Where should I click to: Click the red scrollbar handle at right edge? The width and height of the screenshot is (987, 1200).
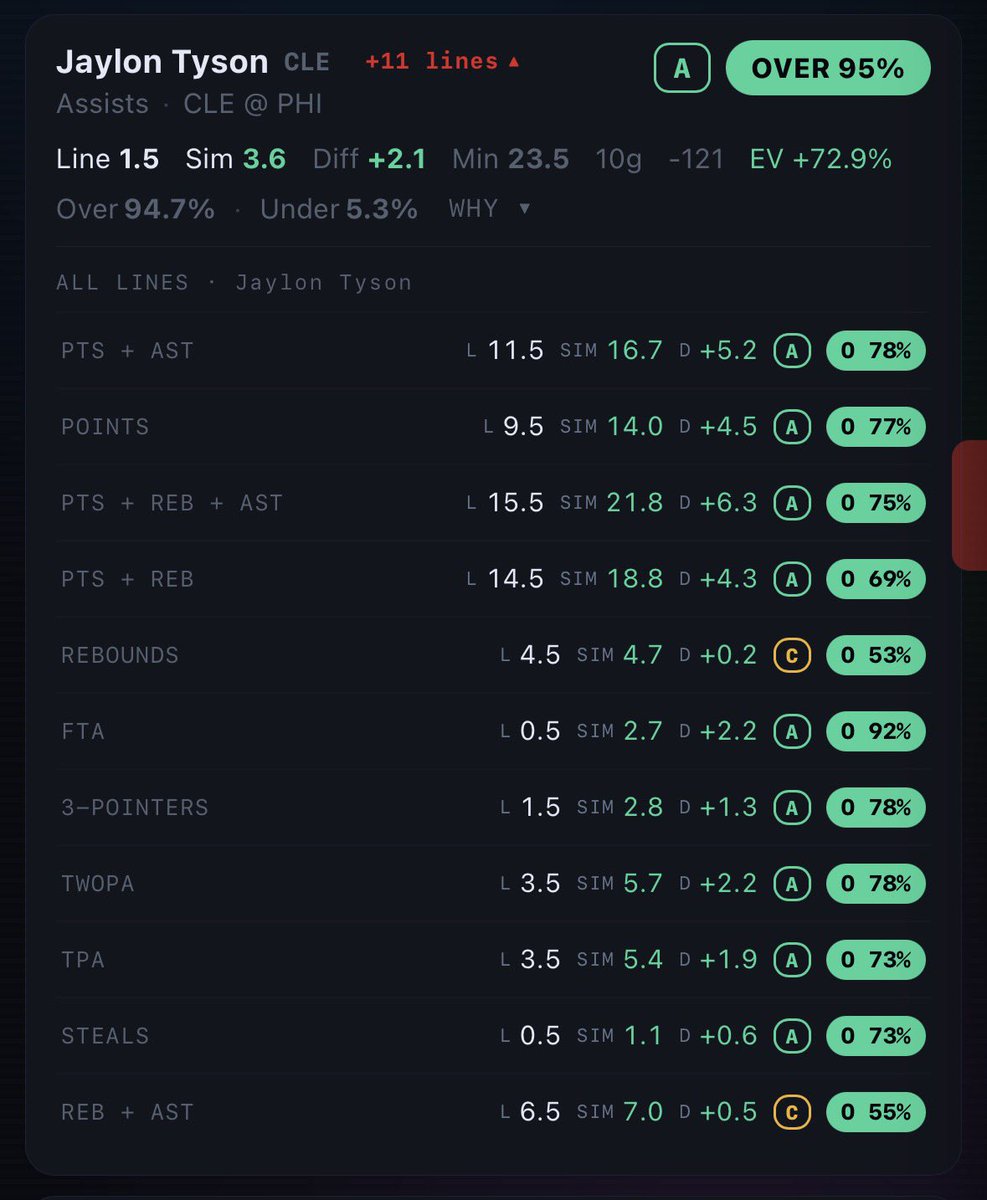969,505
